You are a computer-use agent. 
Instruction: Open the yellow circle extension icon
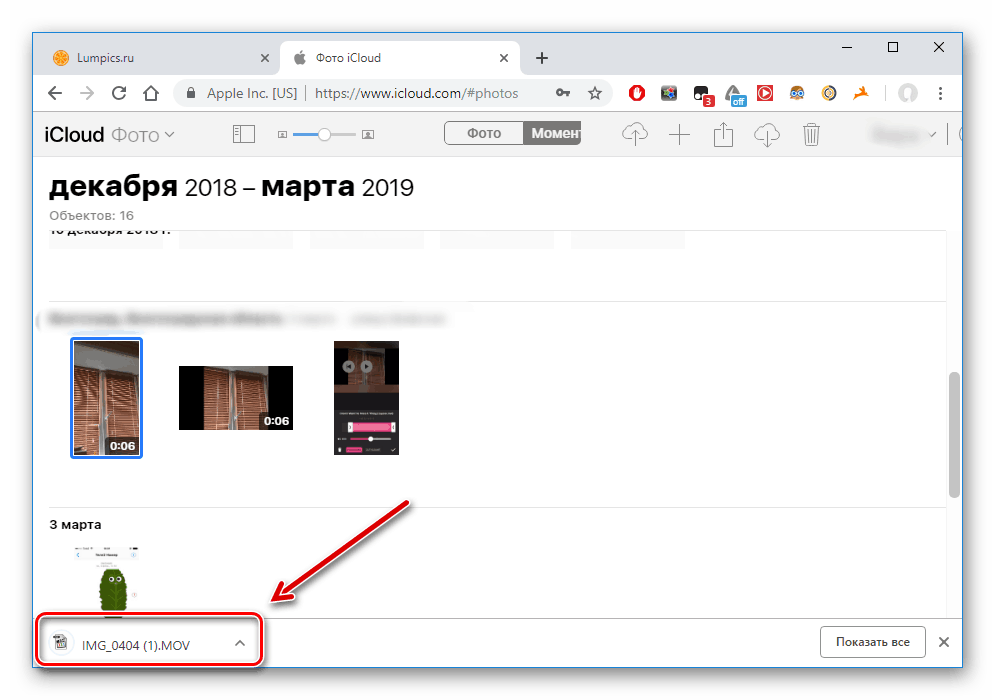(x=829, y=93)
